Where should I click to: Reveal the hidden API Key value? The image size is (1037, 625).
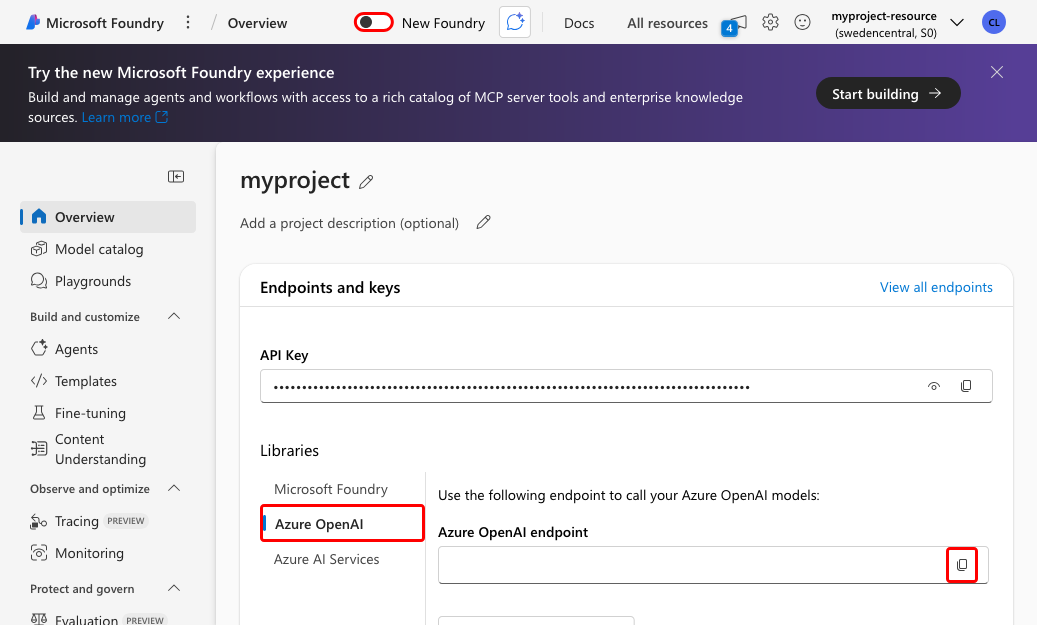click(x=933, y=386)
